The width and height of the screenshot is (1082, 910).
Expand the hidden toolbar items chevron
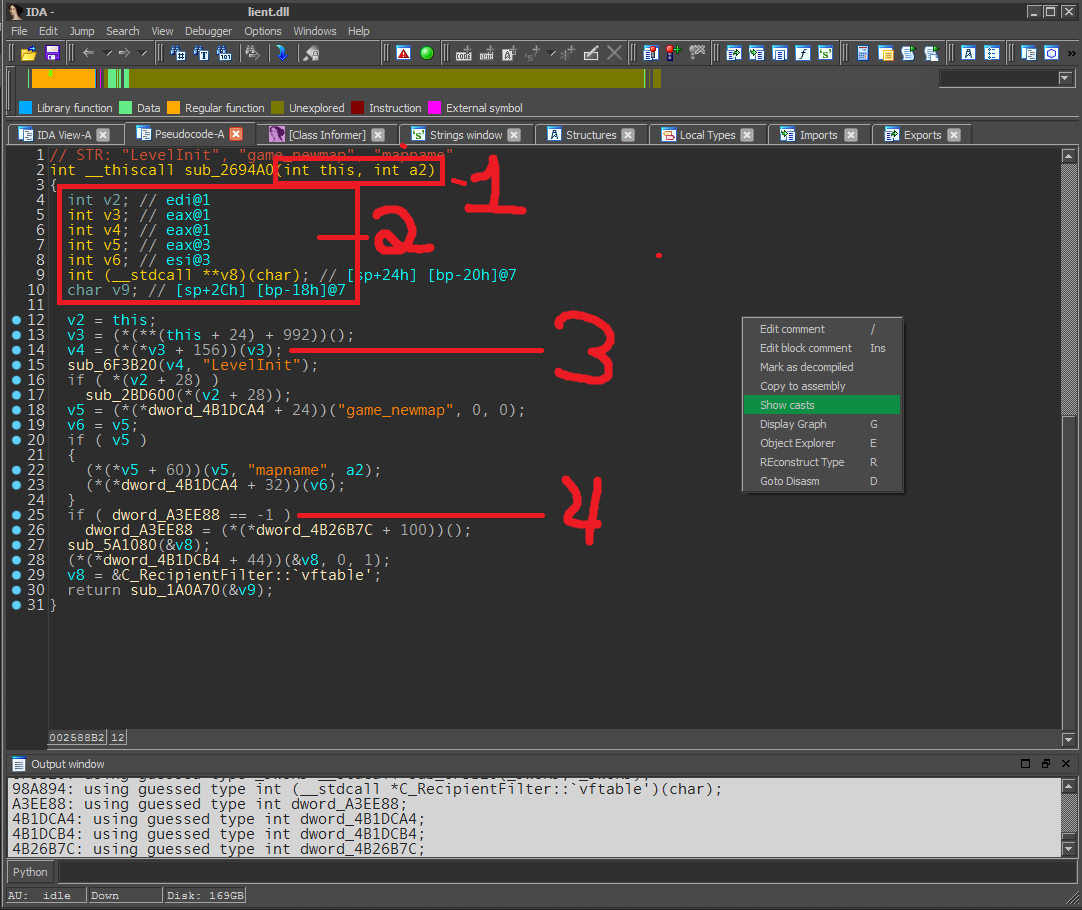1072,53
